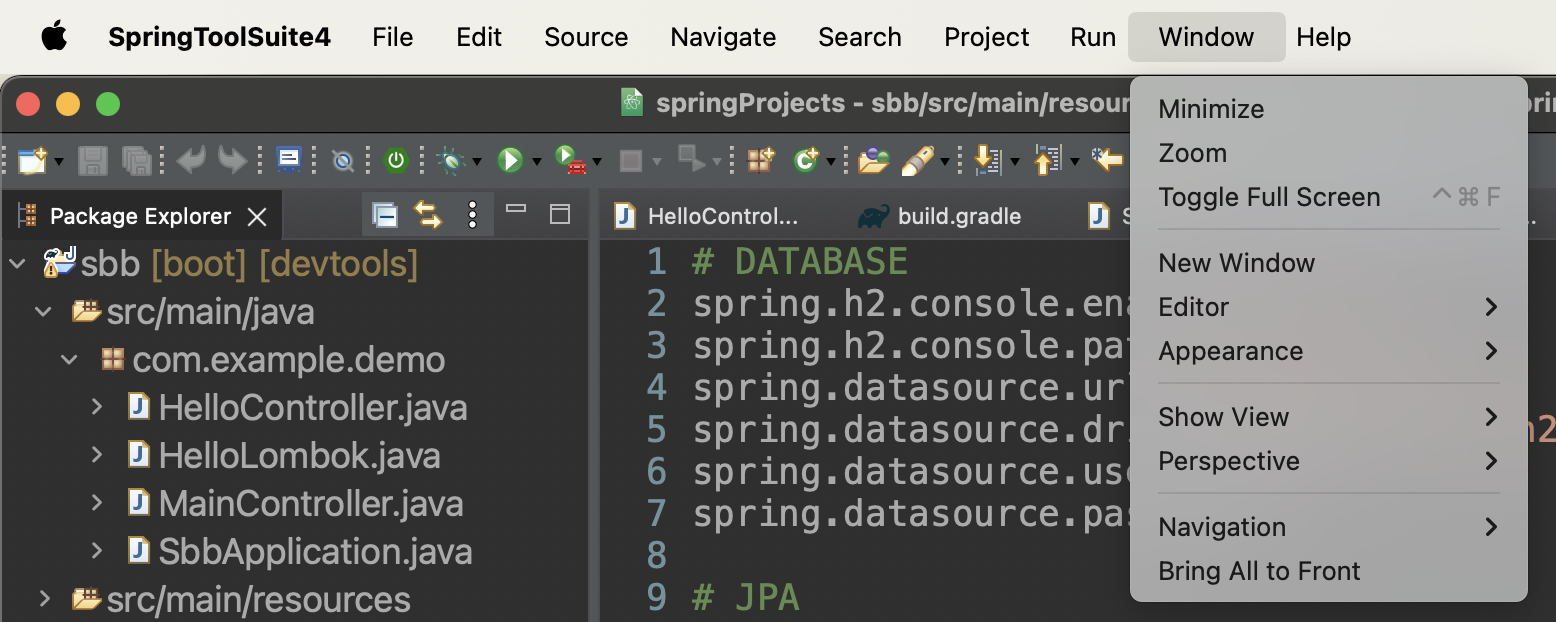This screenshot has width=1556, height=622.
Task: Minimize the Package Explorer view
Action: click(516, 209)
